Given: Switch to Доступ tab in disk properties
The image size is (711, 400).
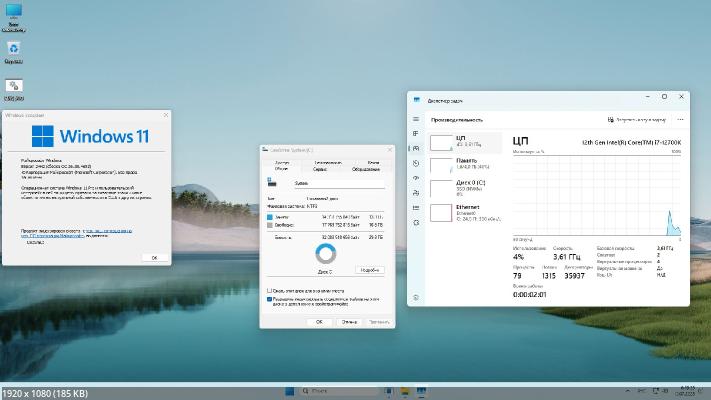Looking at the screenshot, I should (x=282, y=162).
